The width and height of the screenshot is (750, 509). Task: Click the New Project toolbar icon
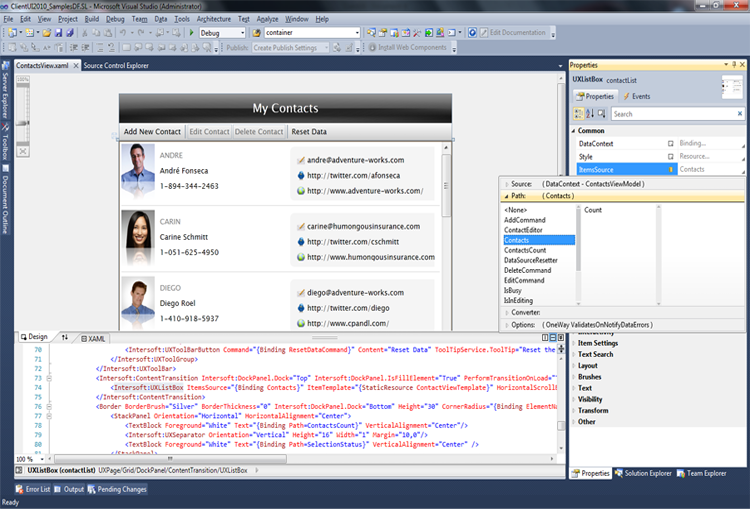coord(12,33)
